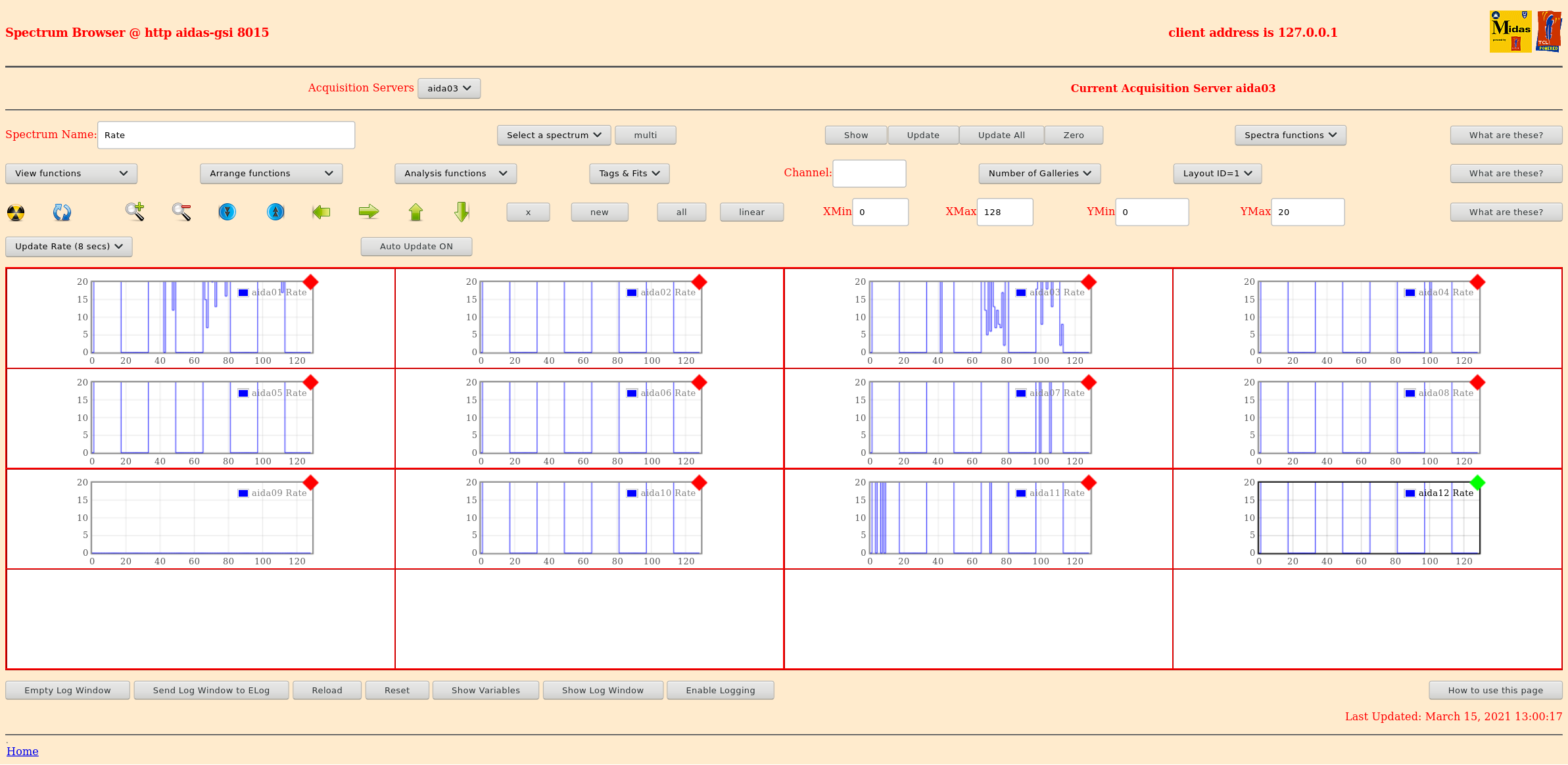Click the blue double down arrow icon
1568x765 pixels.
(227, 212)
